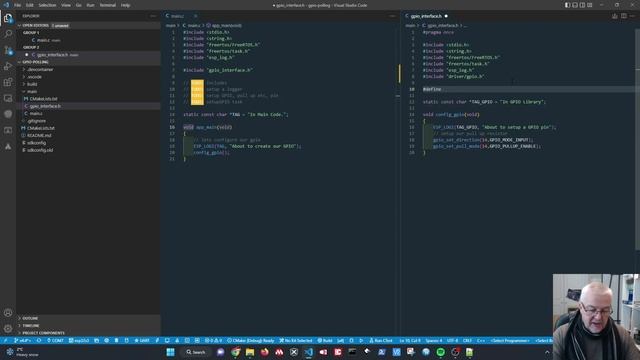Open the Source Control view
Screen dimensions: 640x360
[8, 50]
